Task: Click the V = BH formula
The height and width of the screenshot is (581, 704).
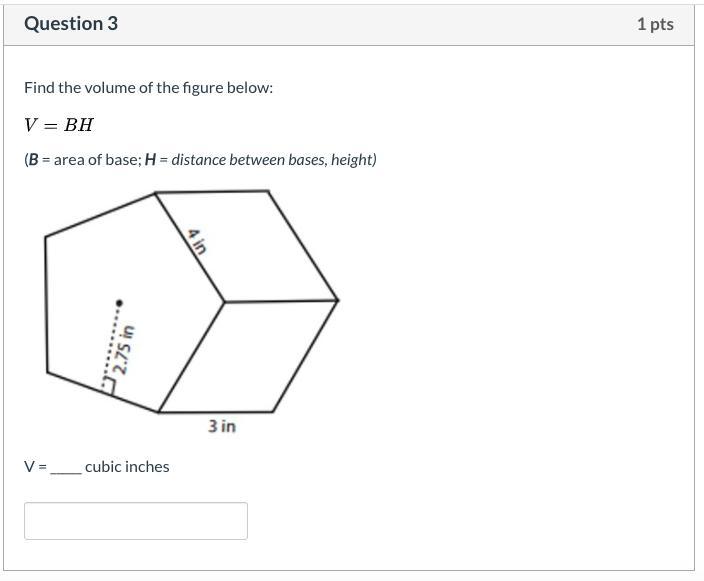Action: 59,125
